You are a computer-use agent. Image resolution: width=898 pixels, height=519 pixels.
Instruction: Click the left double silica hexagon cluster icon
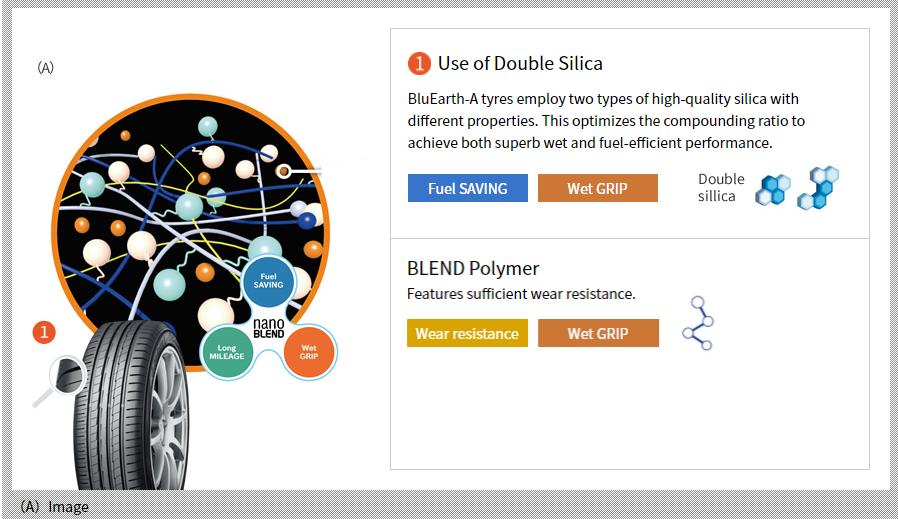point(773,190)
